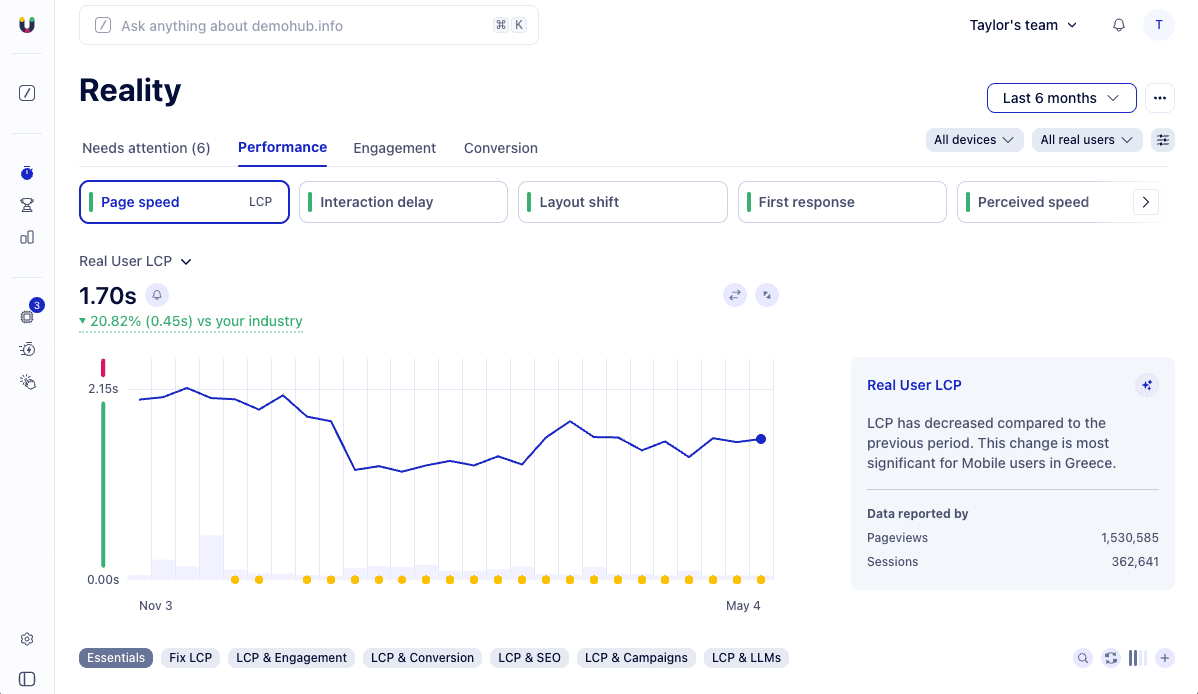The height and width of the screenshot is (694, 1198).
Task: Switch to the Needs attention (6) tab
Action: 146,148
